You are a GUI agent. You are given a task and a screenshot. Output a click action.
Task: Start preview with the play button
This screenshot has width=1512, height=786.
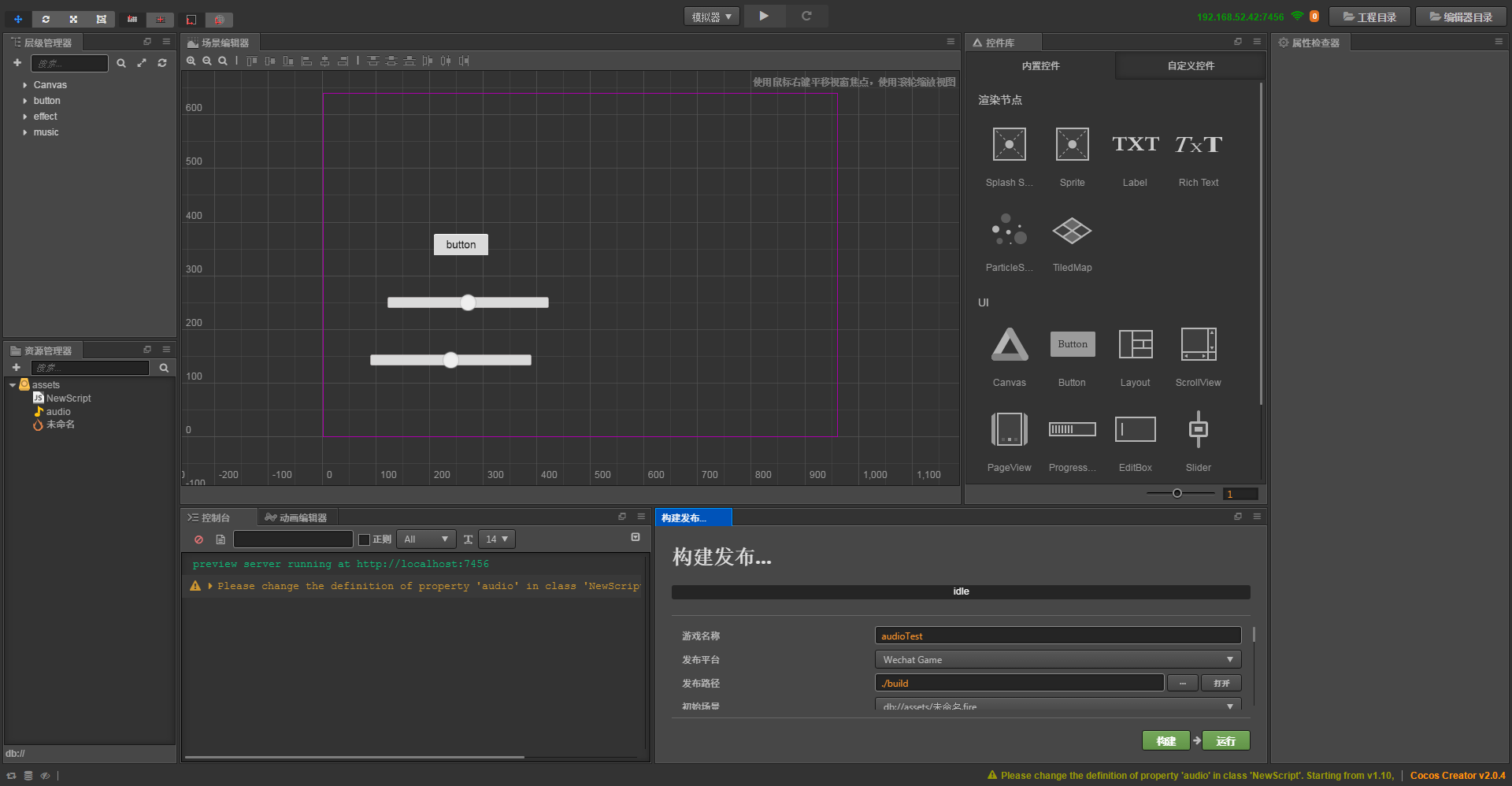point(764,16)
